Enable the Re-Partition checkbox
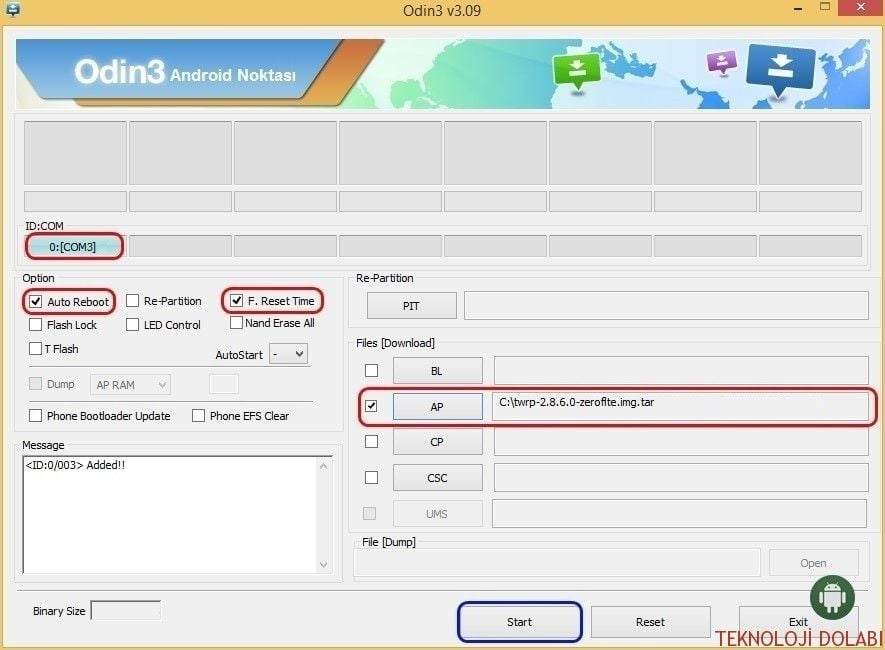The width and height of the screenshot is (885, 650). pos(133,301)
